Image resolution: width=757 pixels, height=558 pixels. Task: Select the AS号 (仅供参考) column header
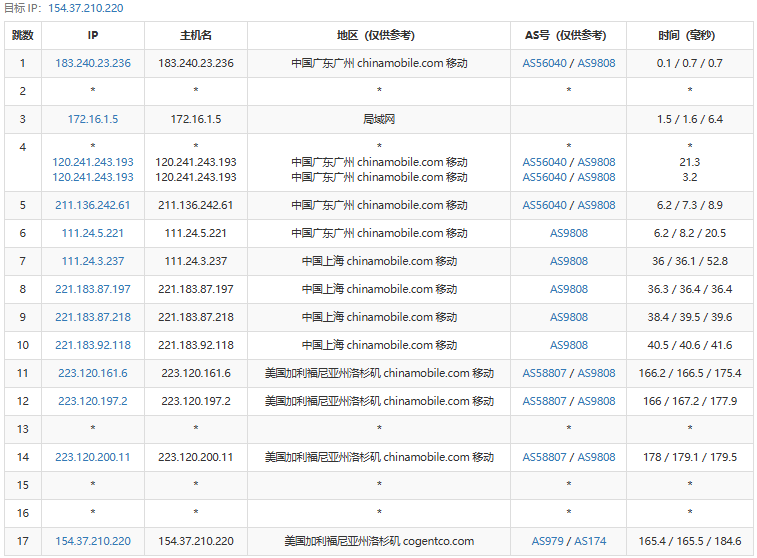(569, 35)
